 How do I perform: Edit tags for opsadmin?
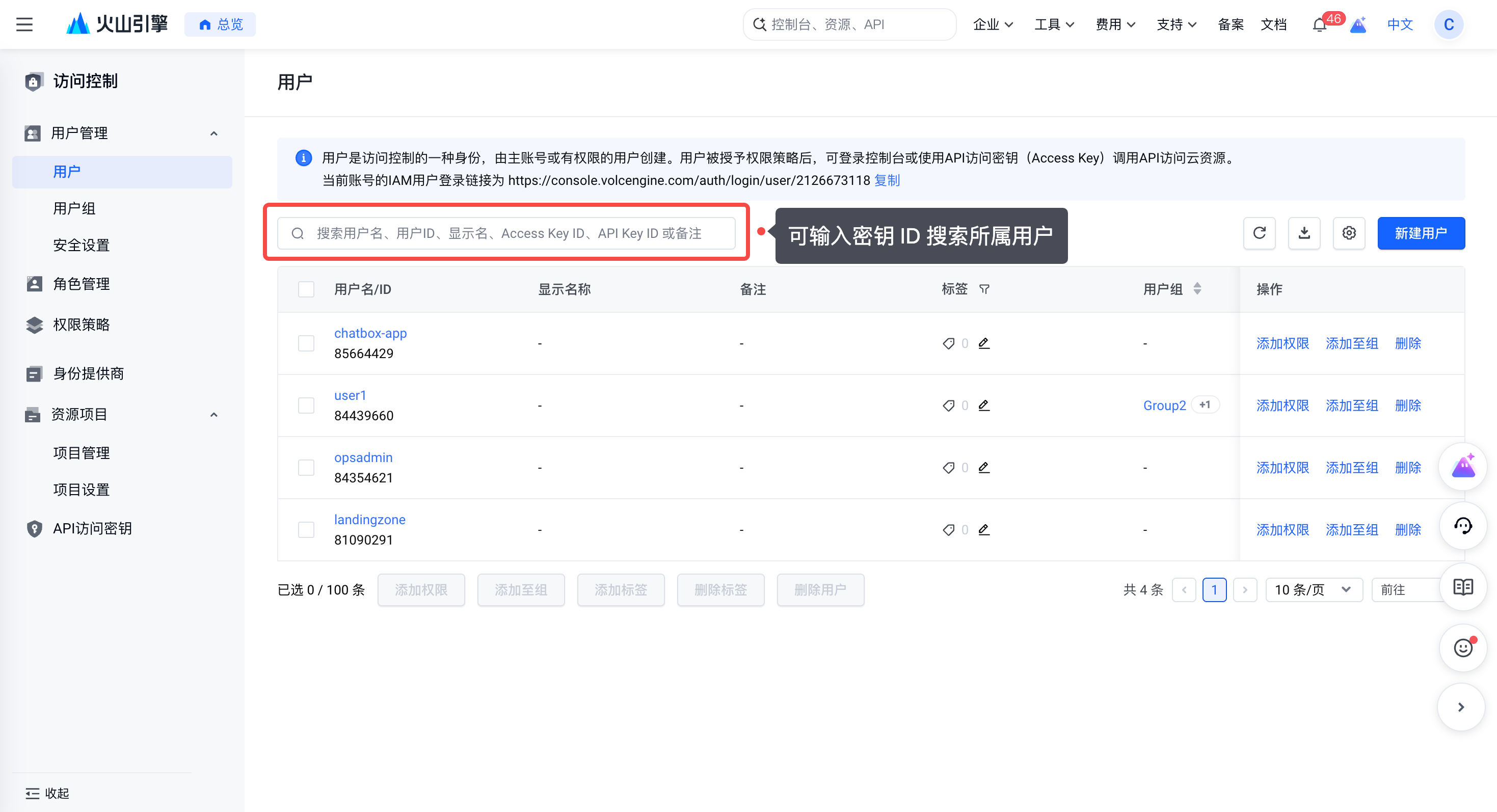click(984, 468)
